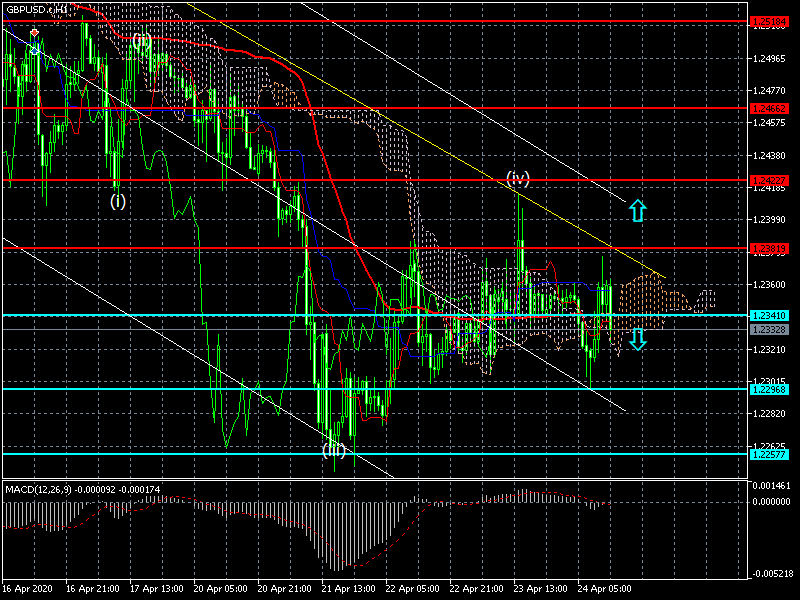Click the 1.22820 price scale value
Viewport: 800px width, 600px height.
[769, 414]
